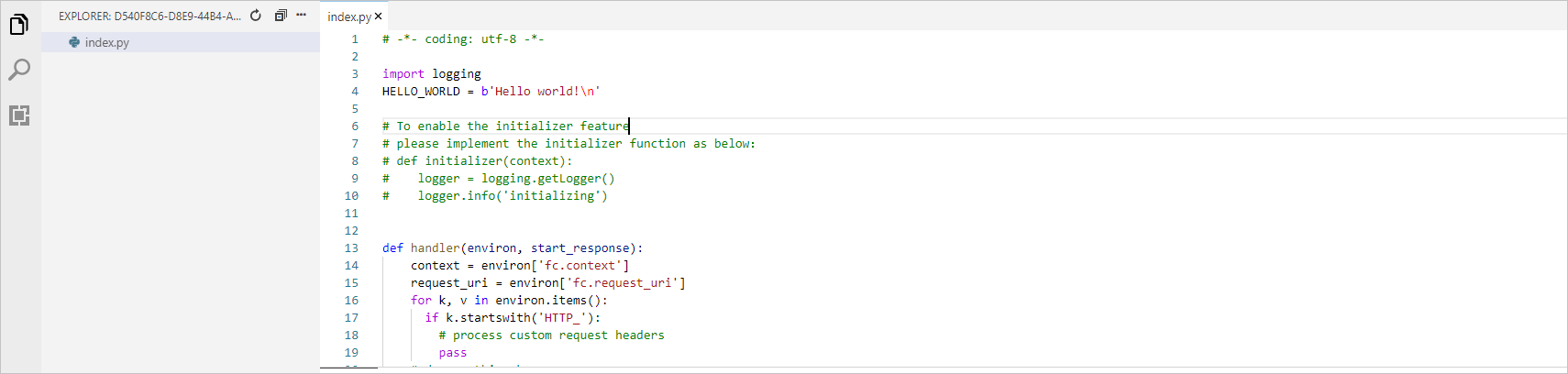
Task: Place cursor on 'import logging' line
Action: [431, 74]
